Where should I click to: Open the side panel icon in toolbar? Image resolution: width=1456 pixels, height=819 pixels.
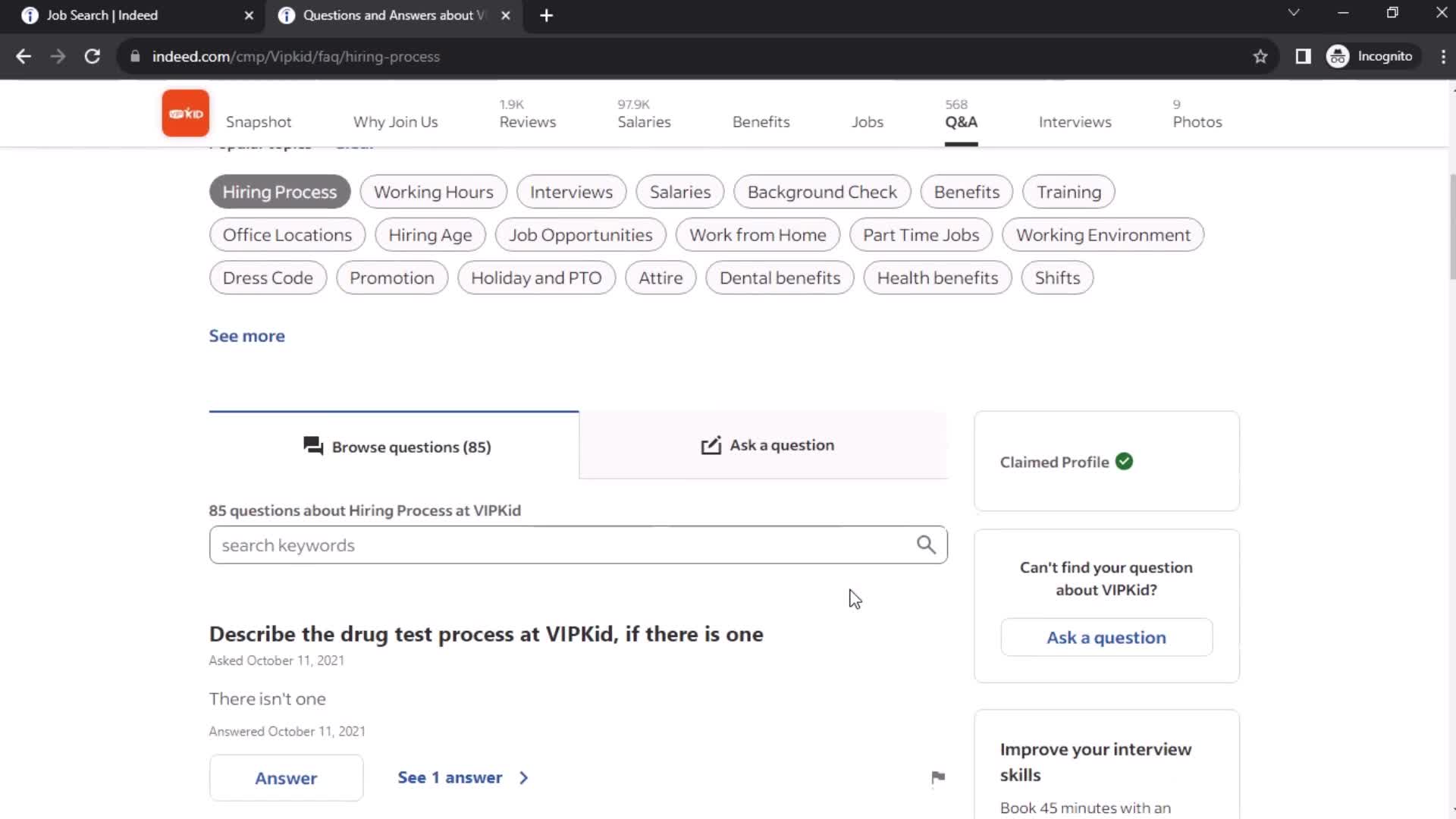pos(1303,56)
